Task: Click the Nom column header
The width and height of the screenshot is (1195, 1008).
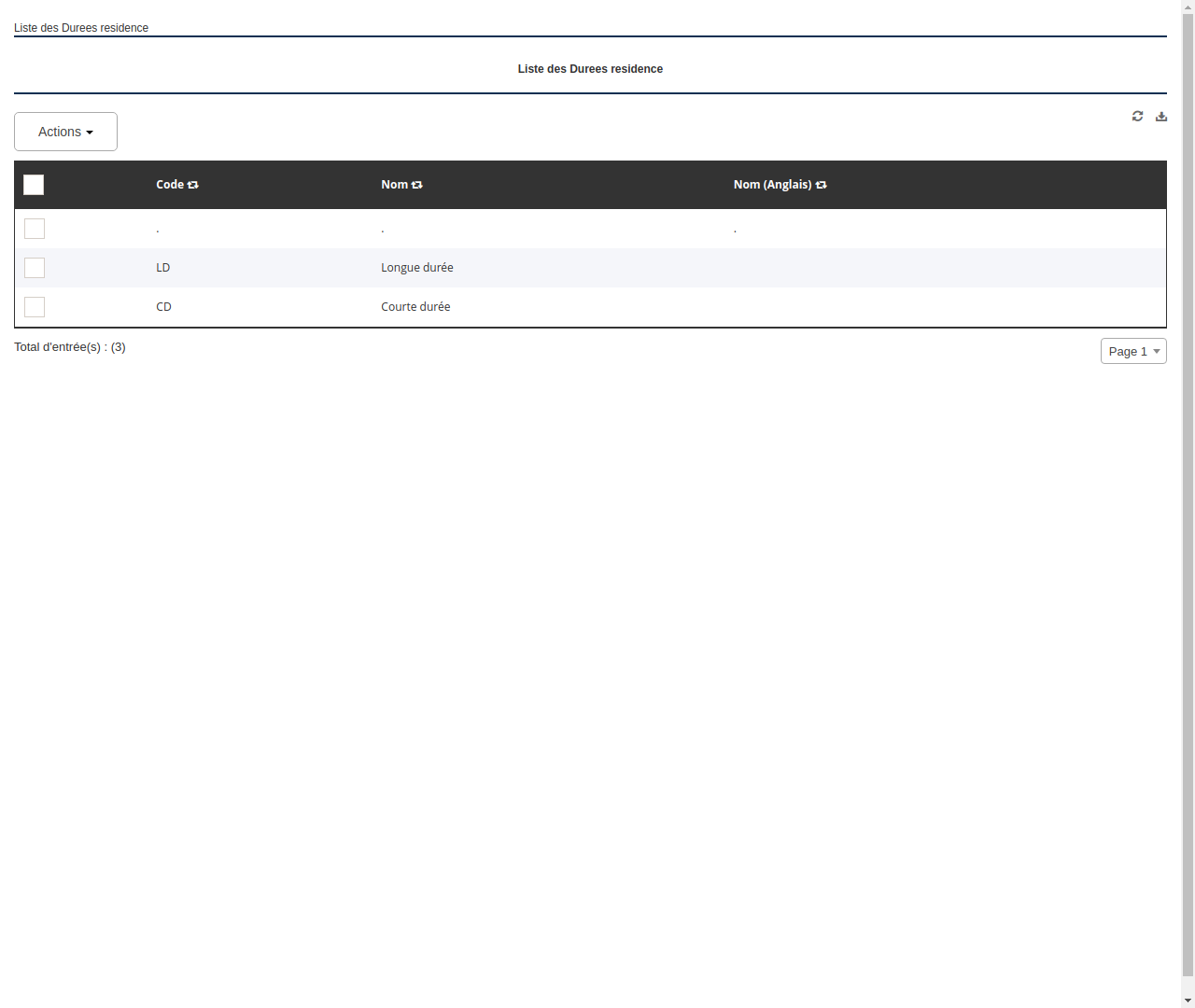Action: click(394, 184)
